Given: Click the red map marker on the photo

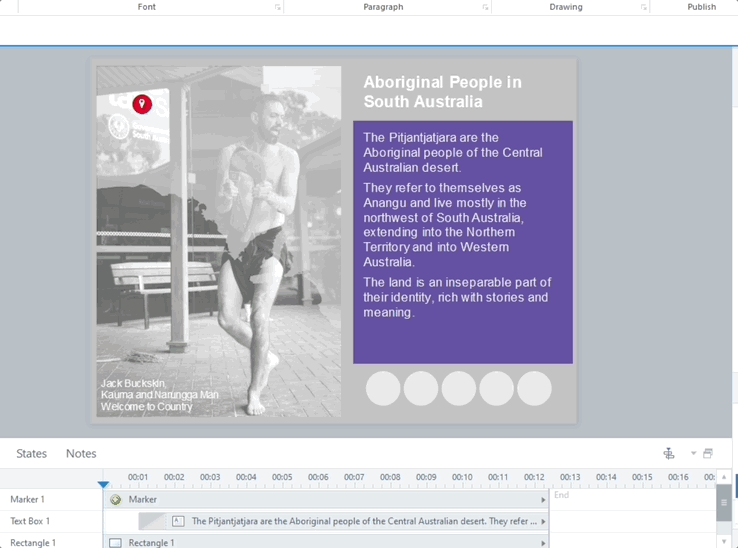Looking at the screenshot, I should tap(142, 104).
